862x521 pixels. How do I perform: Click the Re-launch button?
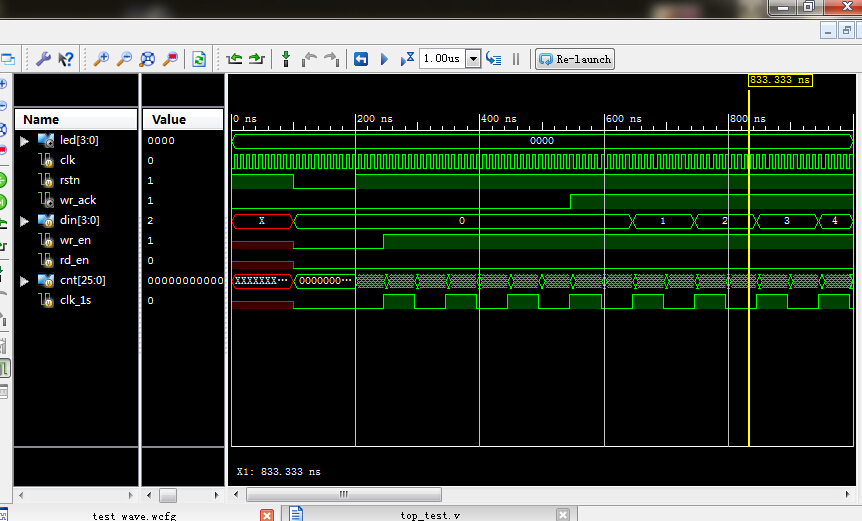point(575,59)
